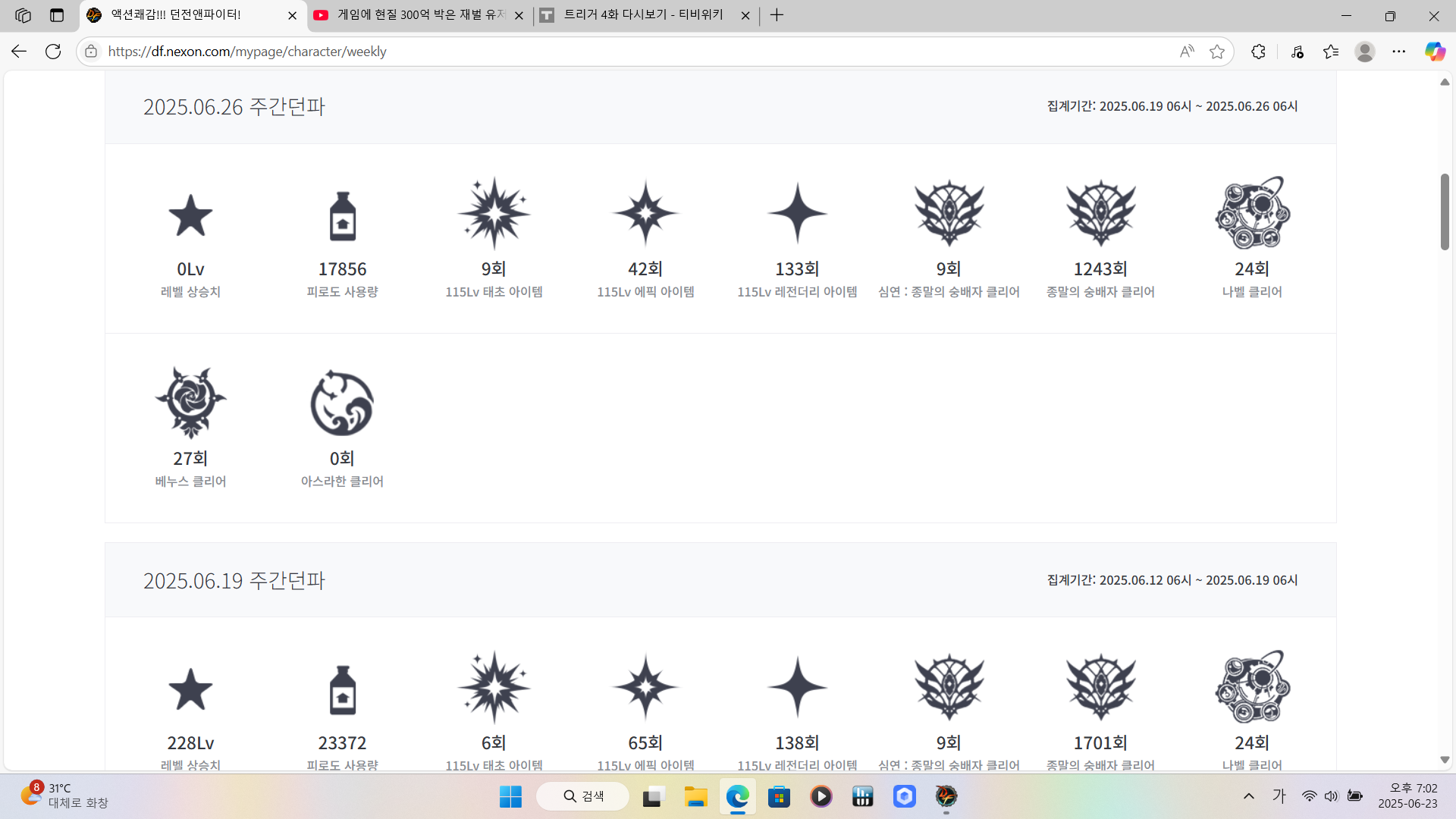Open Copilot sidebar icon
The image size is (1456, 819).
tap(1434, 52)
